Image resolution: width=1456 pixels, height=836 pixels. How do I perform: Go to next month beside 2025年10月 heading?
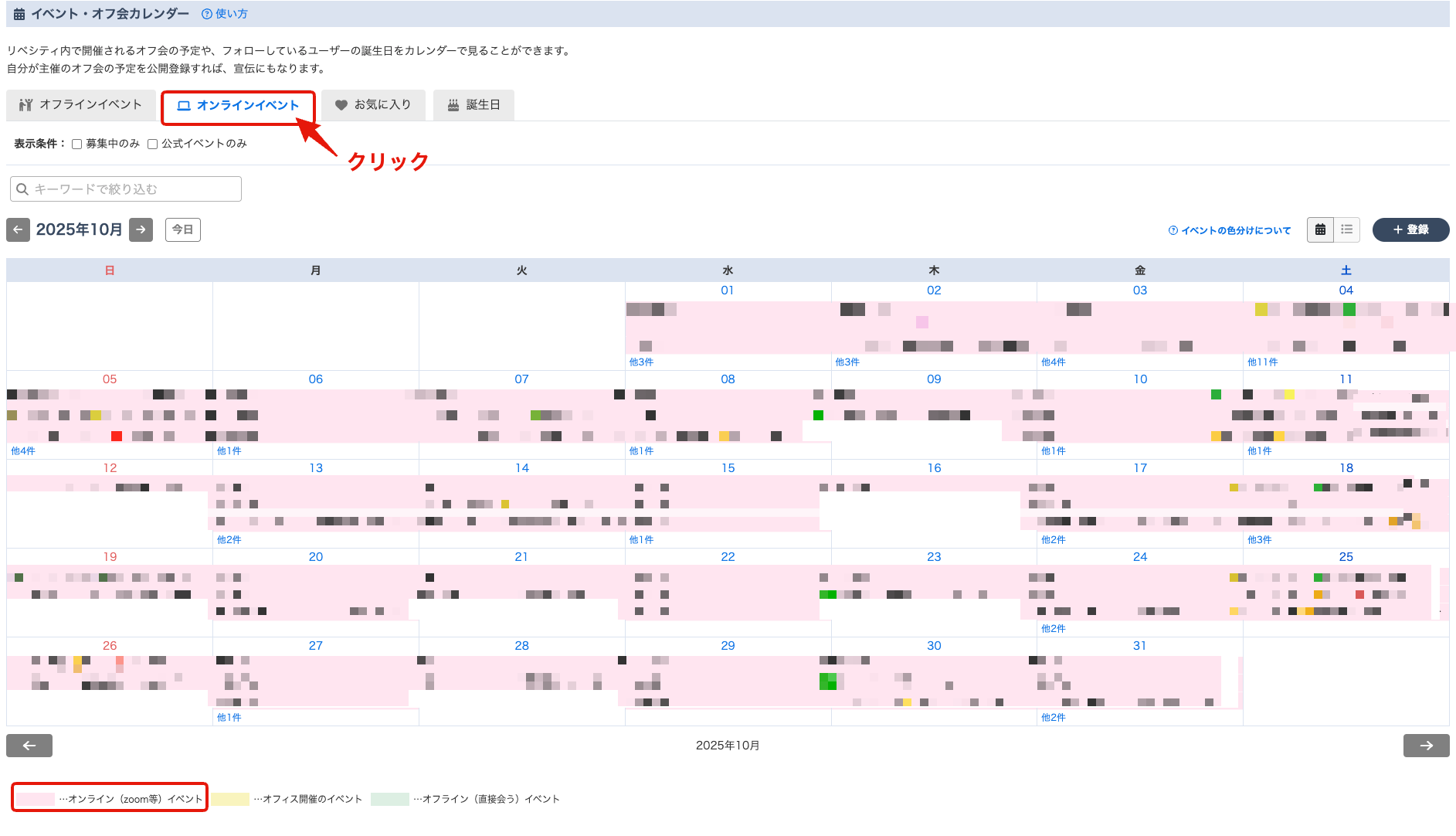pos(141,229)
